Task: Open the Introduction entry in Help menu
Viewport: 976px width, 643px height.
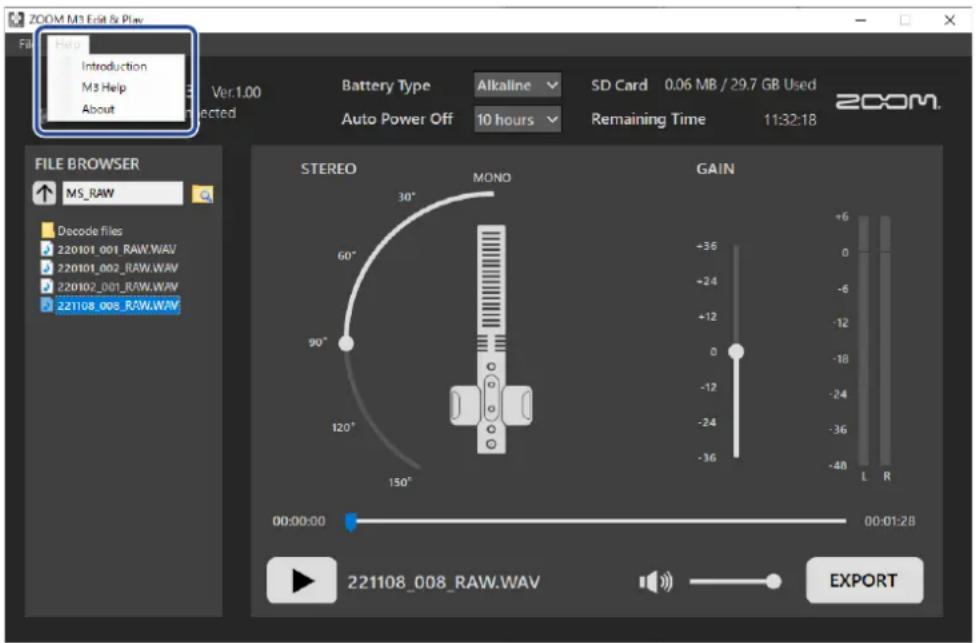Action: pos(115,66)
